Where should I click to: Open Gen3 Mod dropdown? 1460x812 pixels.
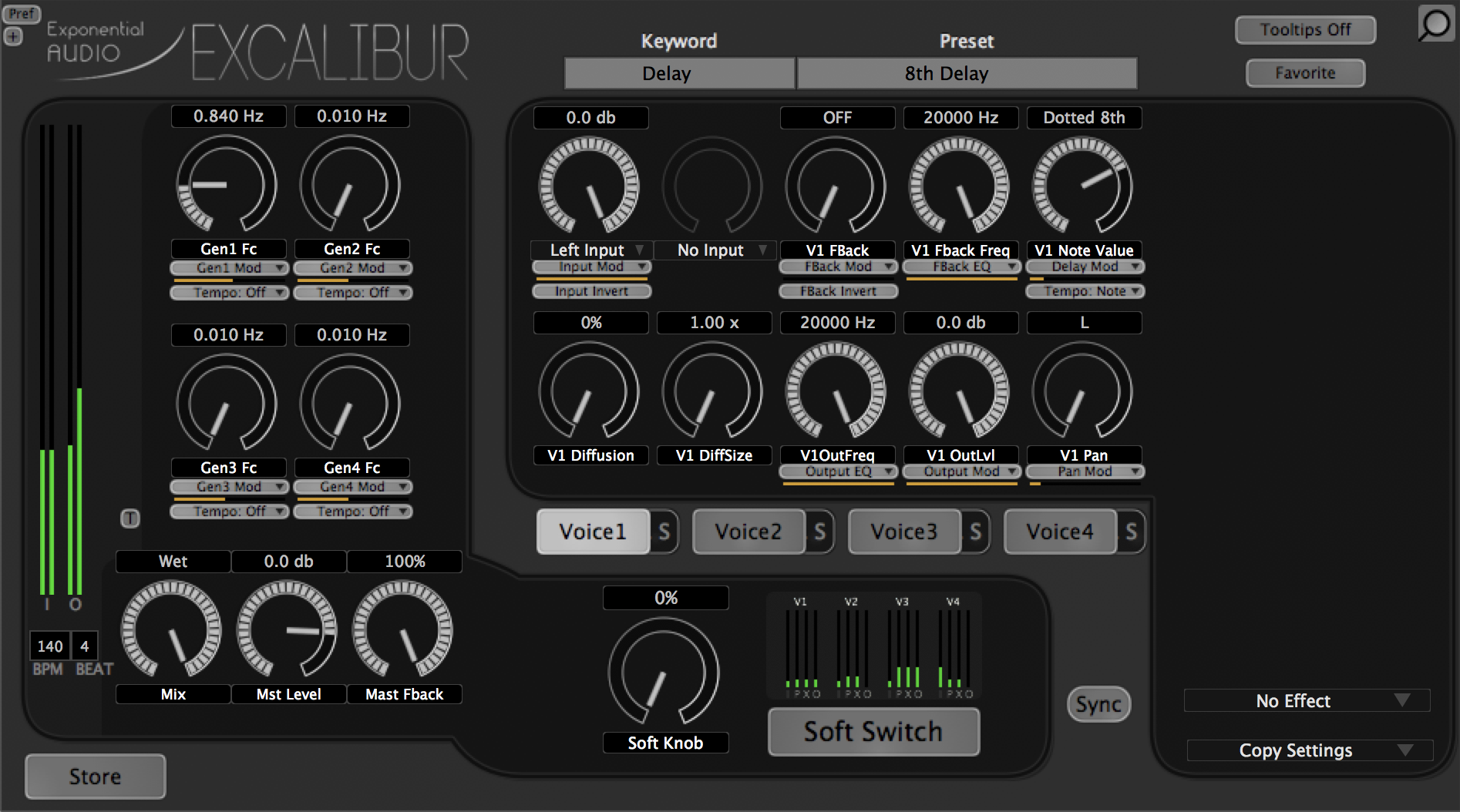pyautogui.click(x=230, y=487)
